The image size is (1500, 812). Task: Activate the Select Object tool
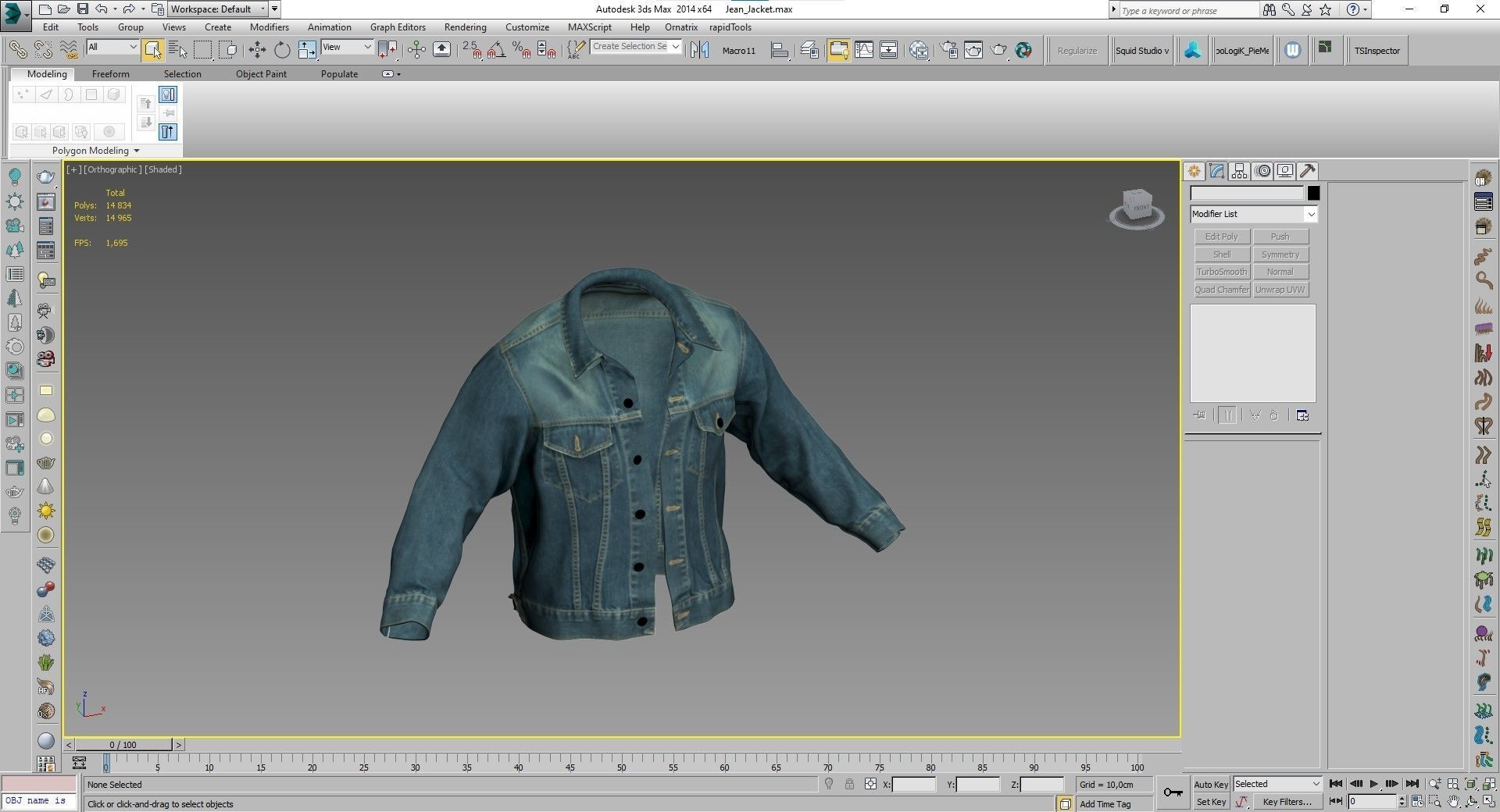[153, 51]
